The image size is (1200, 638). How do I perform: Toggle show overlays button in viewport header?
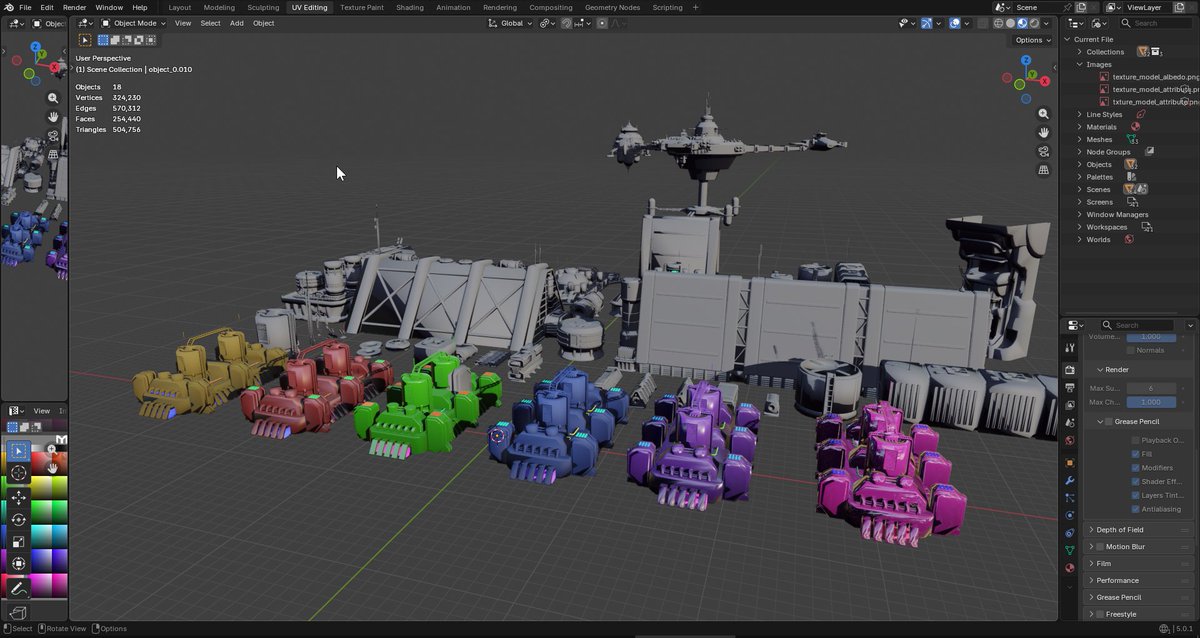[x=955, y=23]
